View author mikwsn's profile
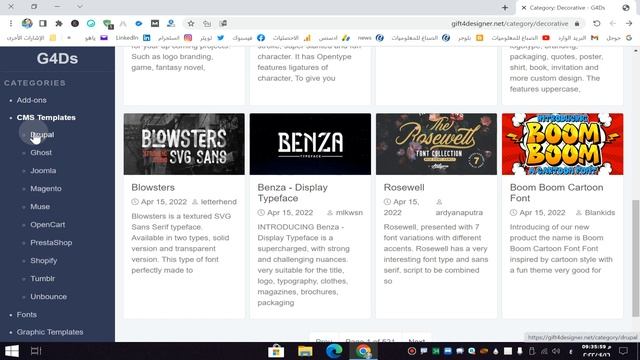Viewport: 640px width, 360px height. 349,213
